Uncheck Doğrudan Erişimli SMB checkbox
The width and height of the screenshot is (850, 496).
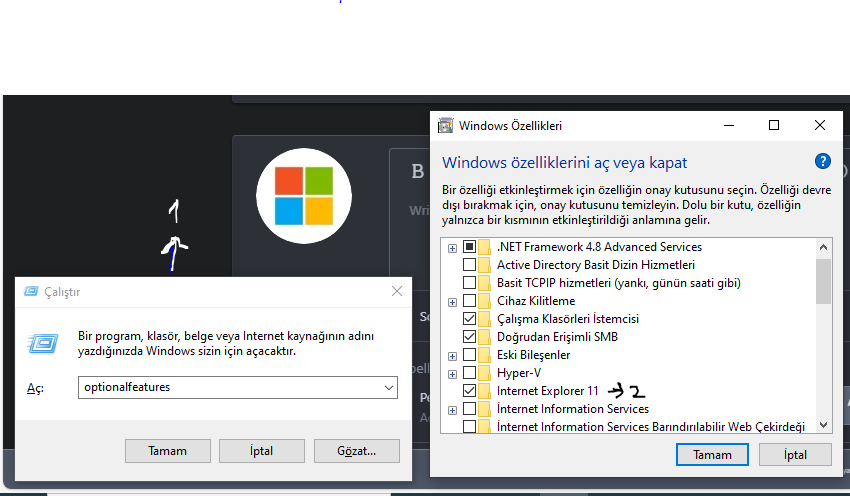click(469, 336)
